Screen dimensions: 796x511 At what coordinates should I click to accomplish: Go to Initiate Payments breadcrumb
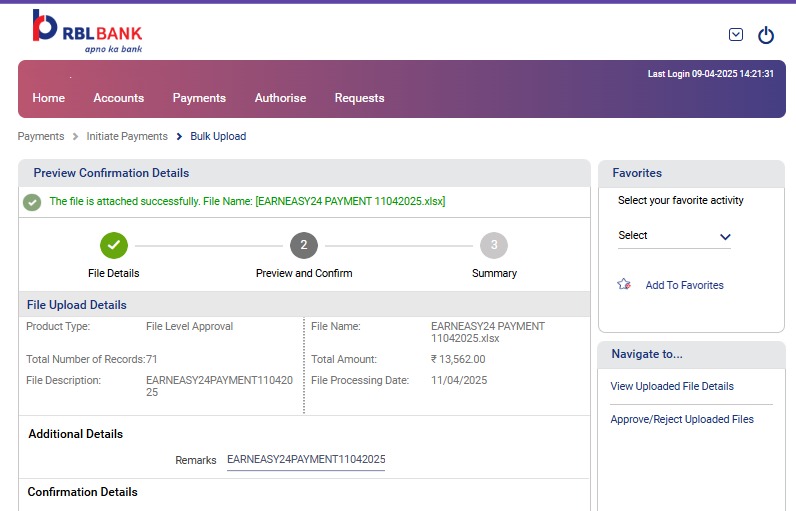point(127,137)
